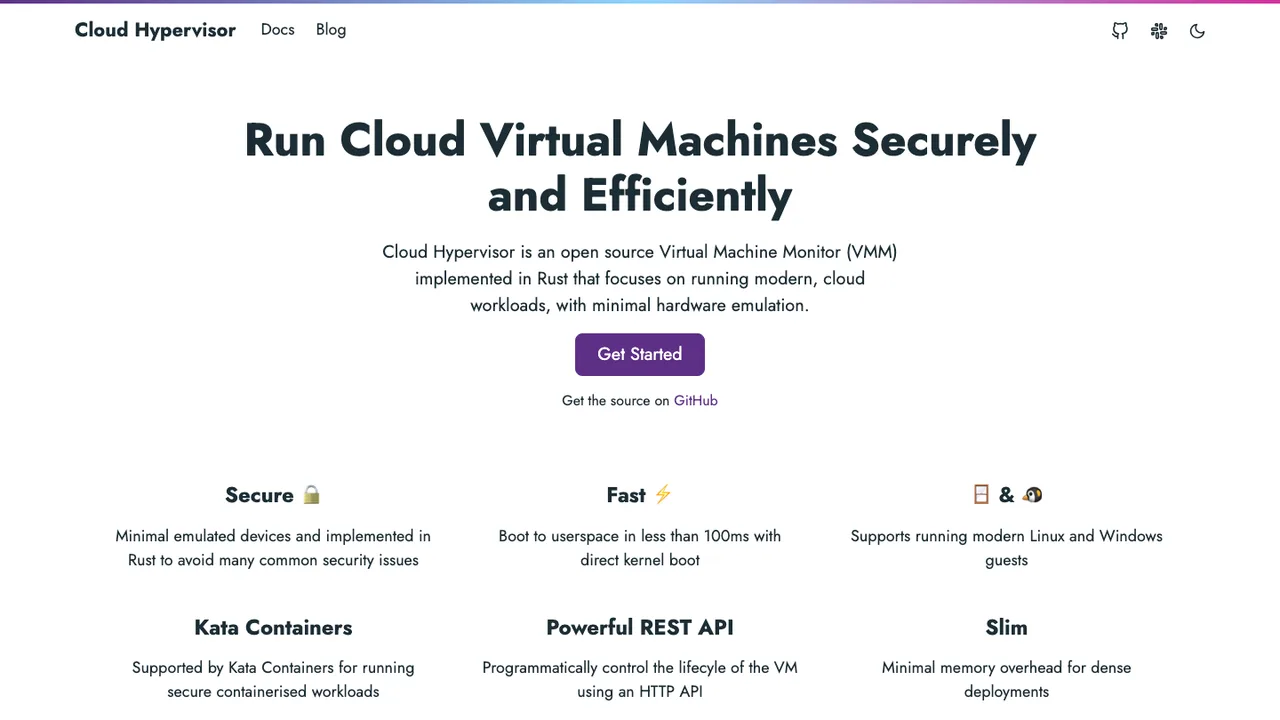Click the intro paragraph starting 'Cloud Hypervisor is an open source'
The image size is (1280, 720).
(640, 278)
